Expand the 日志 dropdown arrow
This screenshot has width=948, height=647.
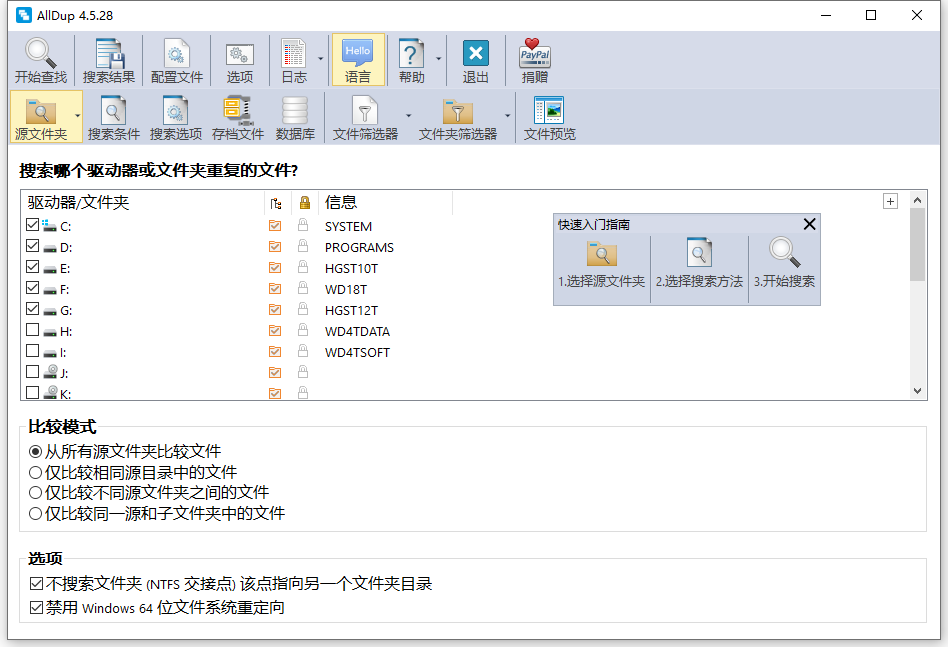(x=320, y=59)
